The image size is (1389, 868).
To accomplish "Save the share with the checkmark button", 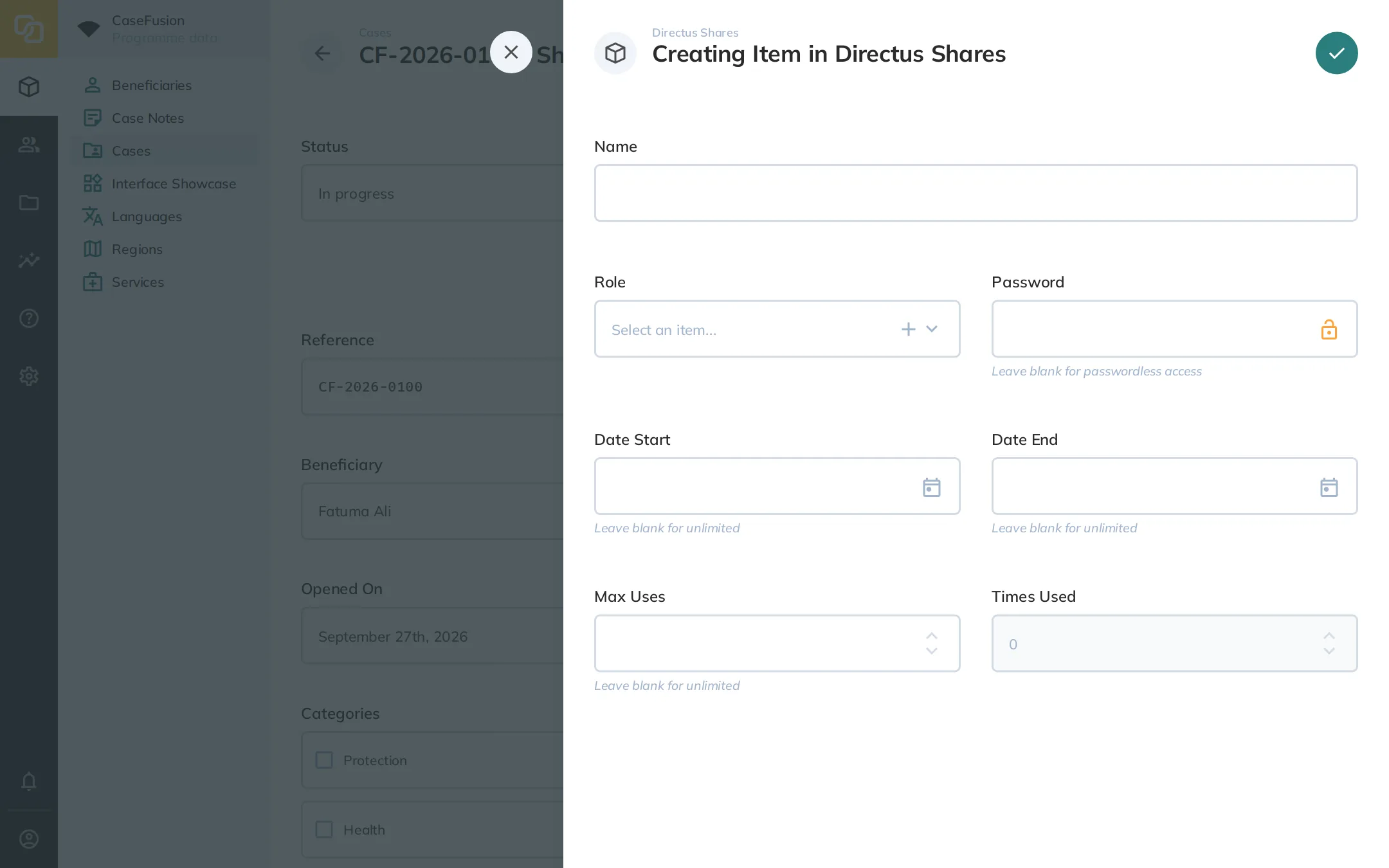I will 1336,53.
